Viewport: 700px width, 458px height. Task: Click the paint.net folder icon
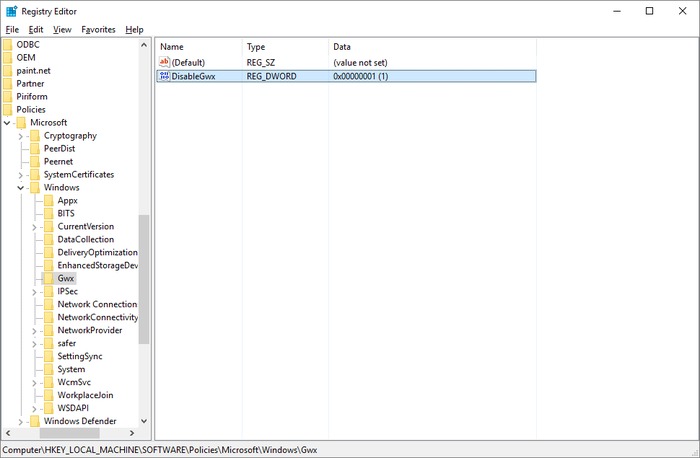click(x=8, y=70)
